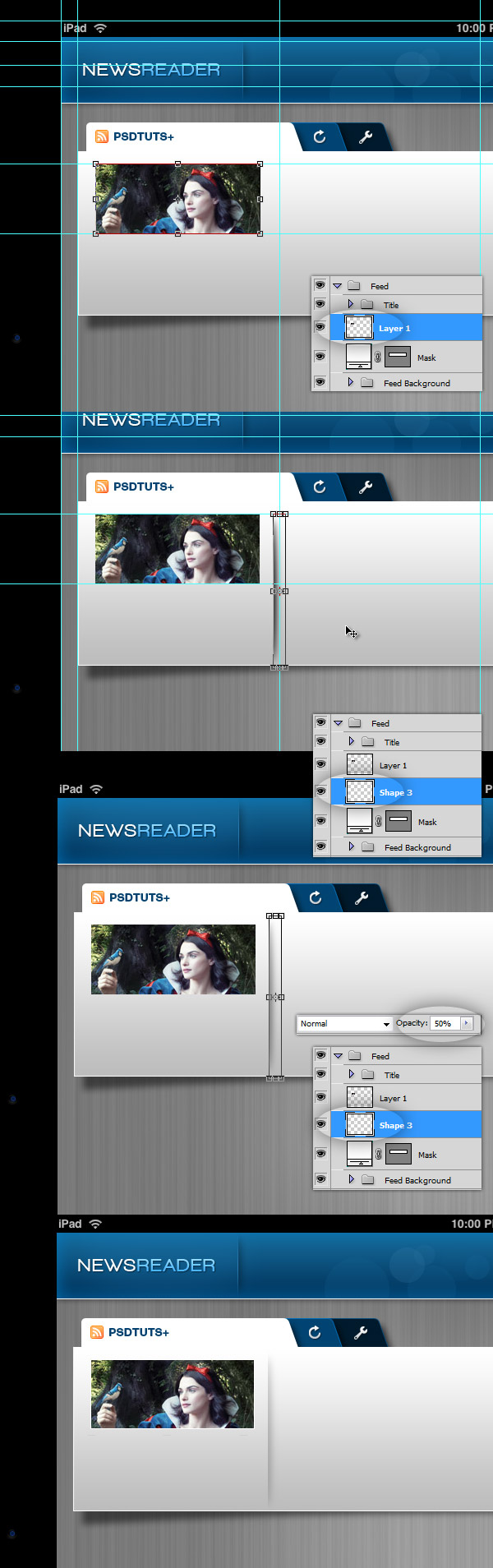
Task: Hide Mask layer in Layer 1-highlighted Layers panel
Action: click(x=320, y=357)
